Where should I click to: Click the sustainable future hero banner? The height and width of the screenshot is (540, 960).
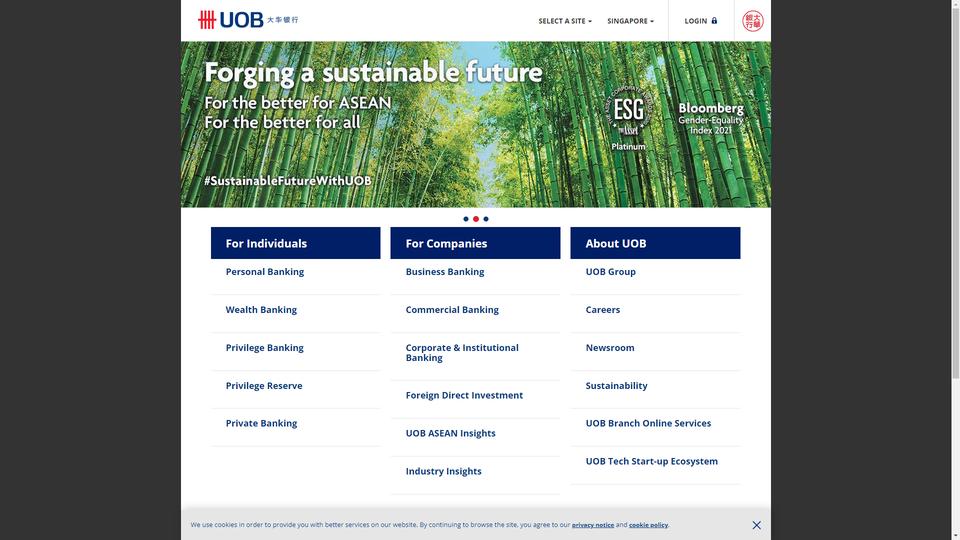[476, 124]
